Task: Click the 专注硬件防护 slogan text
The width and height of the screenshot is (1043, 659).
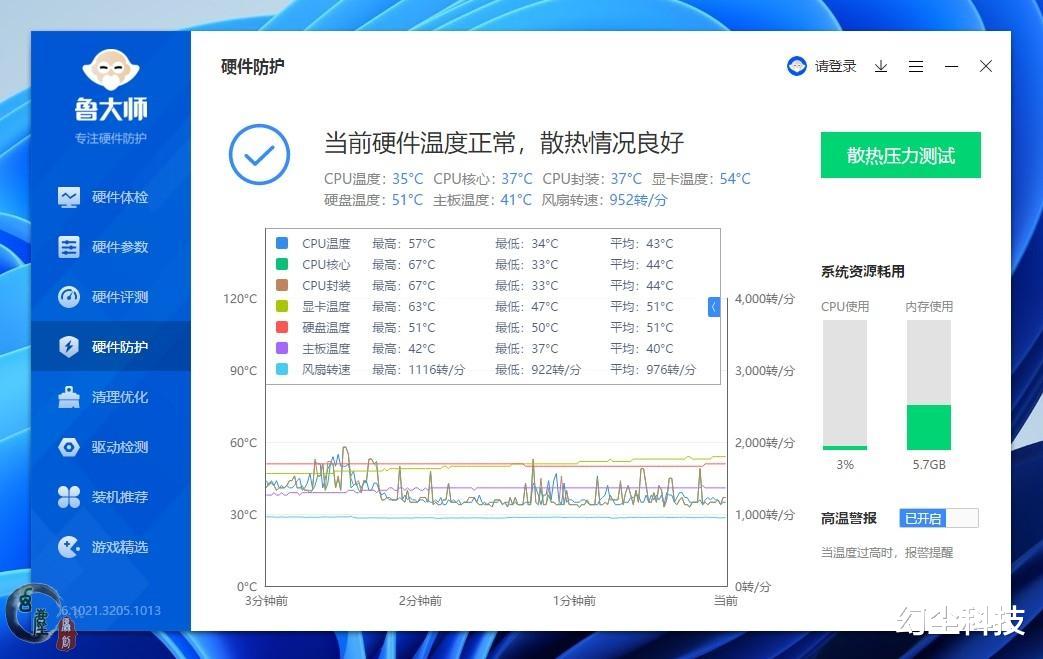Action: 110,138
